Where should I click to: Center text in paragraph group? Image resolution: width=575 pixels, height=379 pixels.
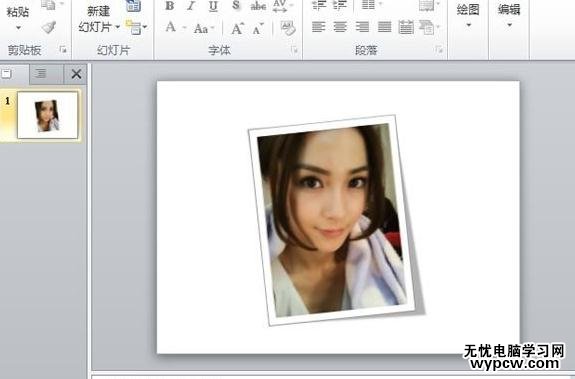coord(340,27)
